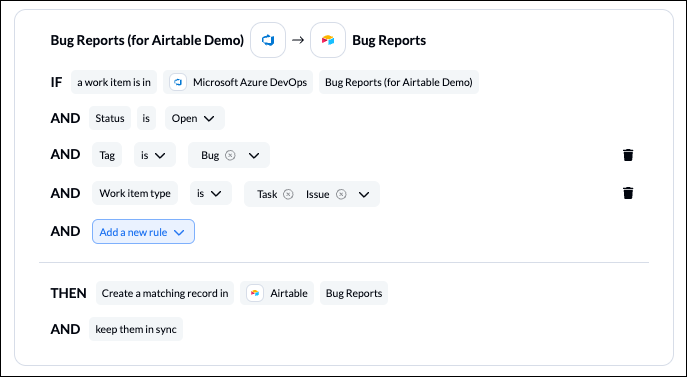The height and width of the screenshot is (377, 687).
Task: Click the 'Bug Reports (for Airtable Demo)' title
Action: 147,40
